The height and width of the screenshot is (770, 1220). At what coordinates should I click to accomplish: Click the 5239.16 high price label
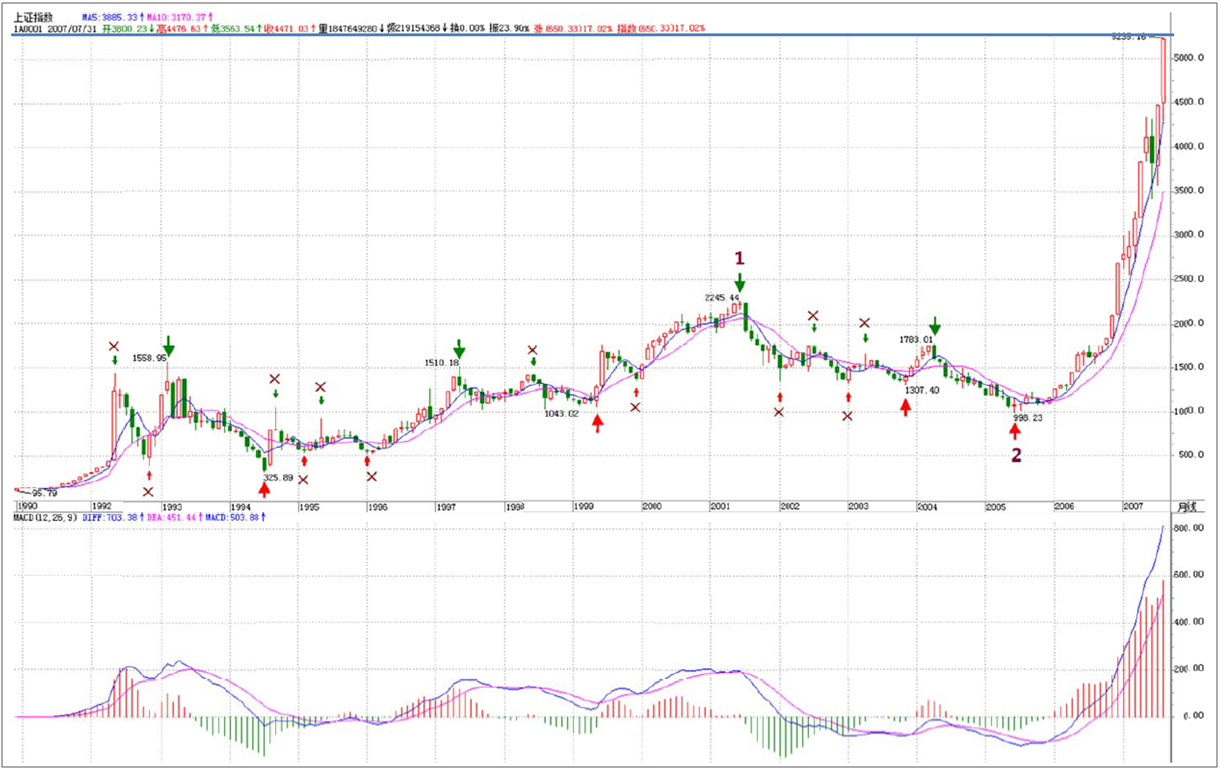1130,36
